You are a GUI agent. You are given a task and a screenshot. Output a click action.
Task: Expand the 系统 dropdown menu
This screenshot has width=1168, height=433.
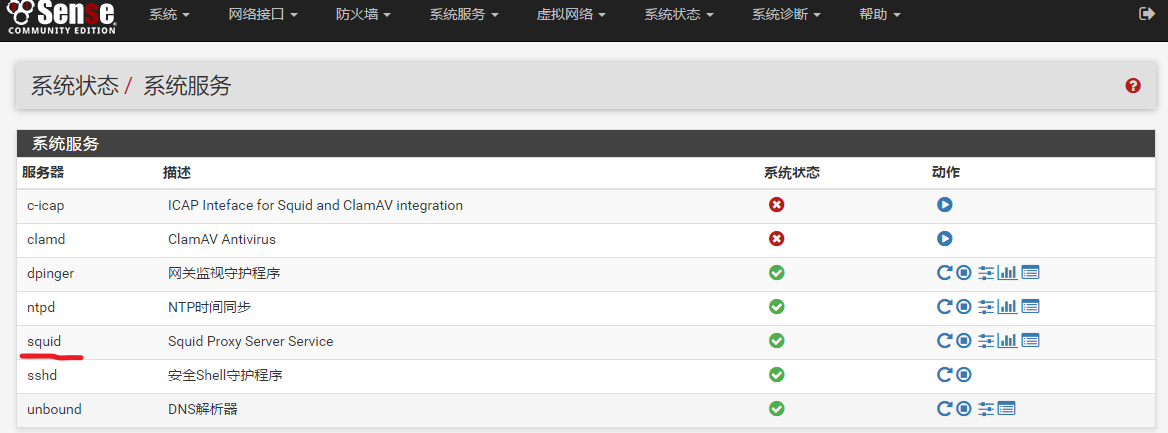tap(169, 15)
